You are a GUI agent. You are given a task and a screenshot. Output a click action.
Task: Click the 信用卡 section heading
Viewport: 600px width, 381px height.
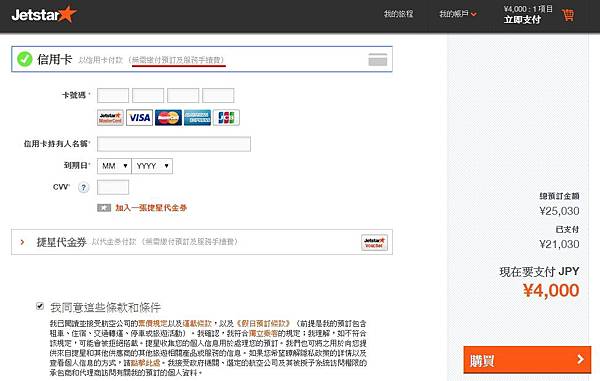click(x=54, y=59)
